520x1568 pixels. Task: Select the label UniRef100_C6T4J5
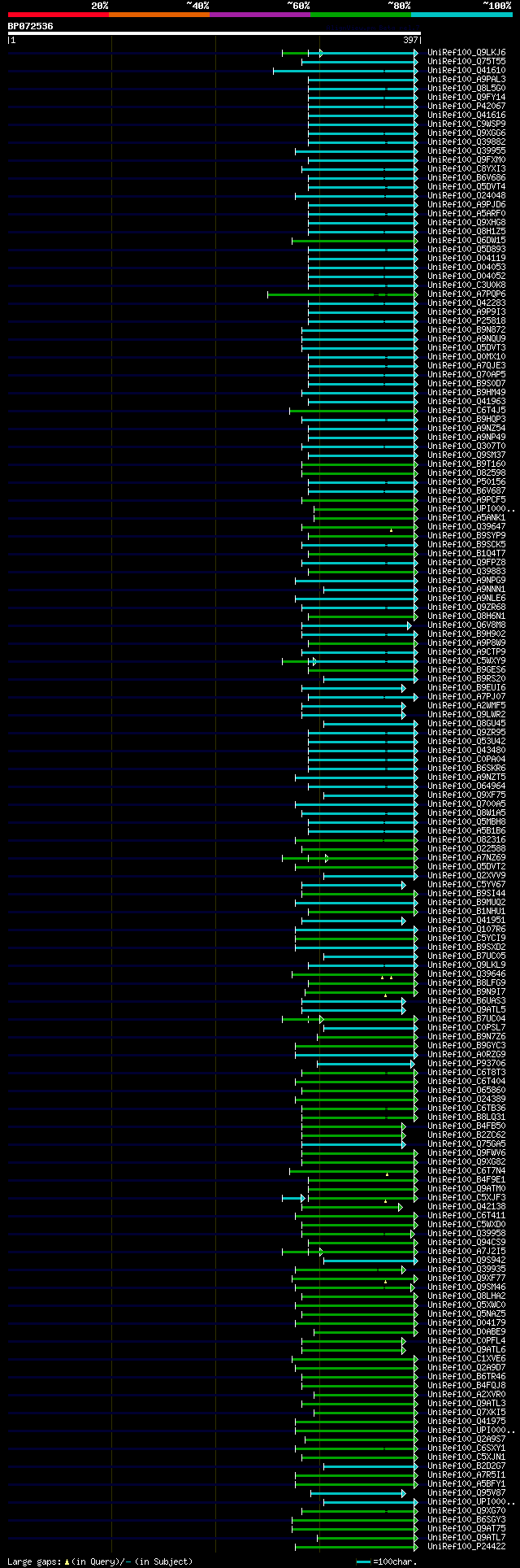point(466,410)
